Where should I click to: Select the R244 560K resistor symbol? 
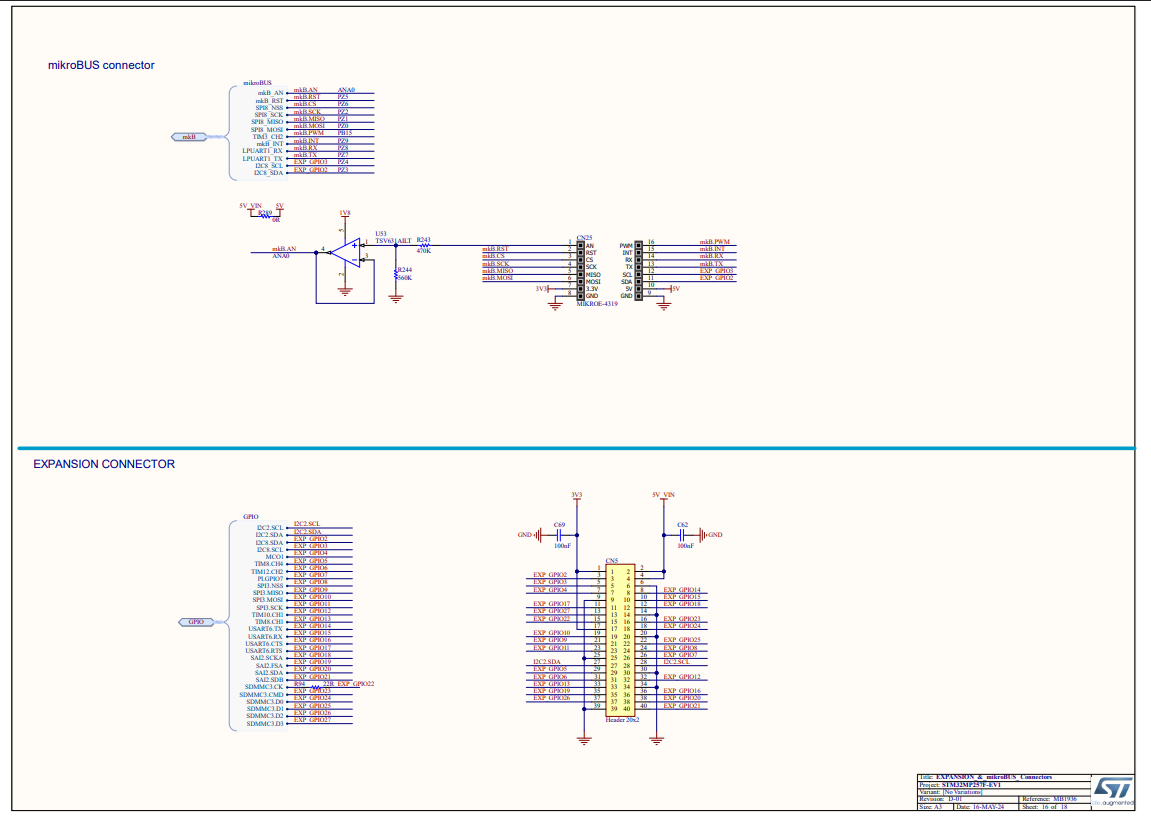(x=396, y=274)
